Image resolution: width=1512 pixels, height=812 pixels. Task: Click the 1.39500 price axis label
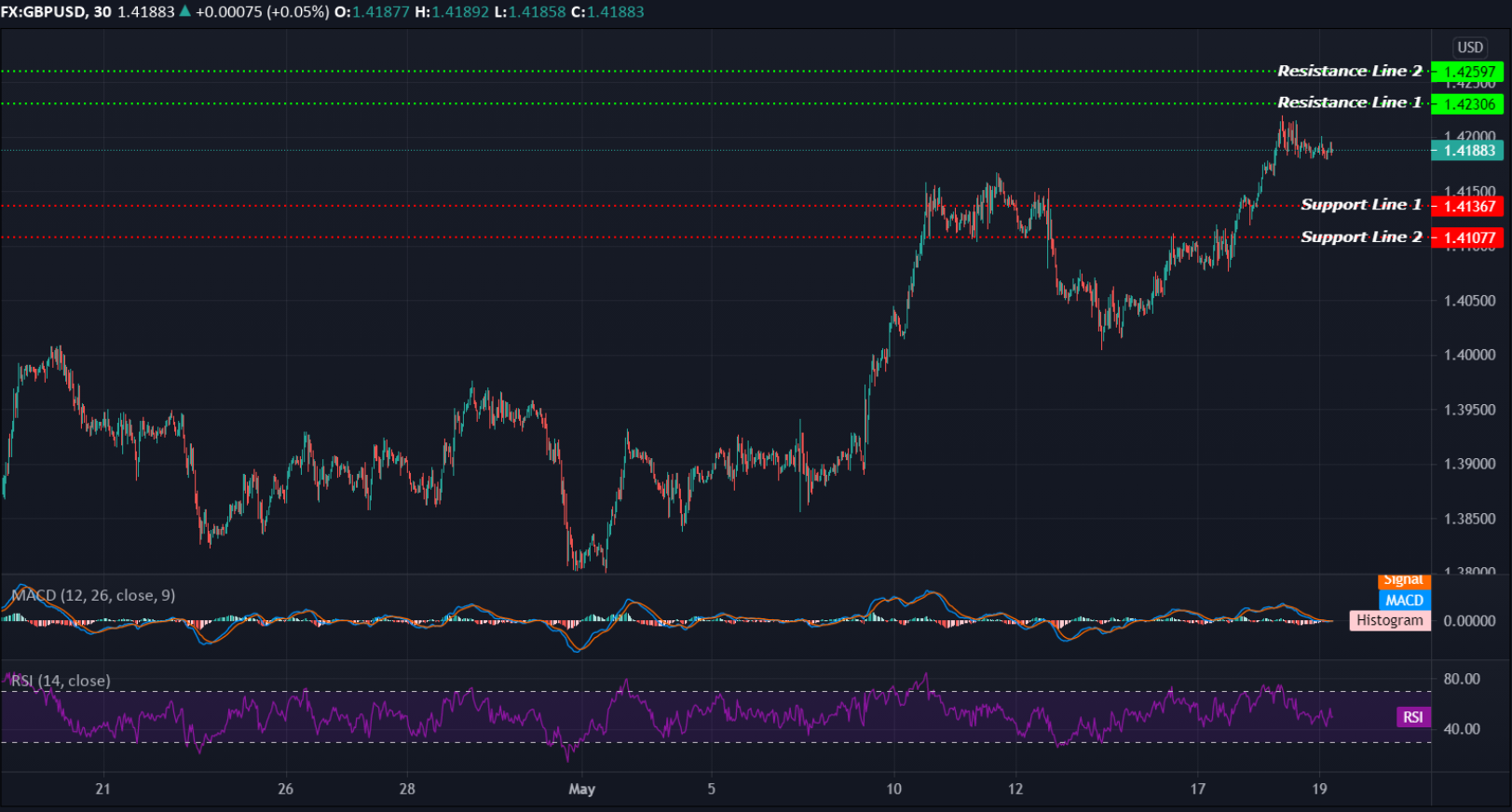1469,410
